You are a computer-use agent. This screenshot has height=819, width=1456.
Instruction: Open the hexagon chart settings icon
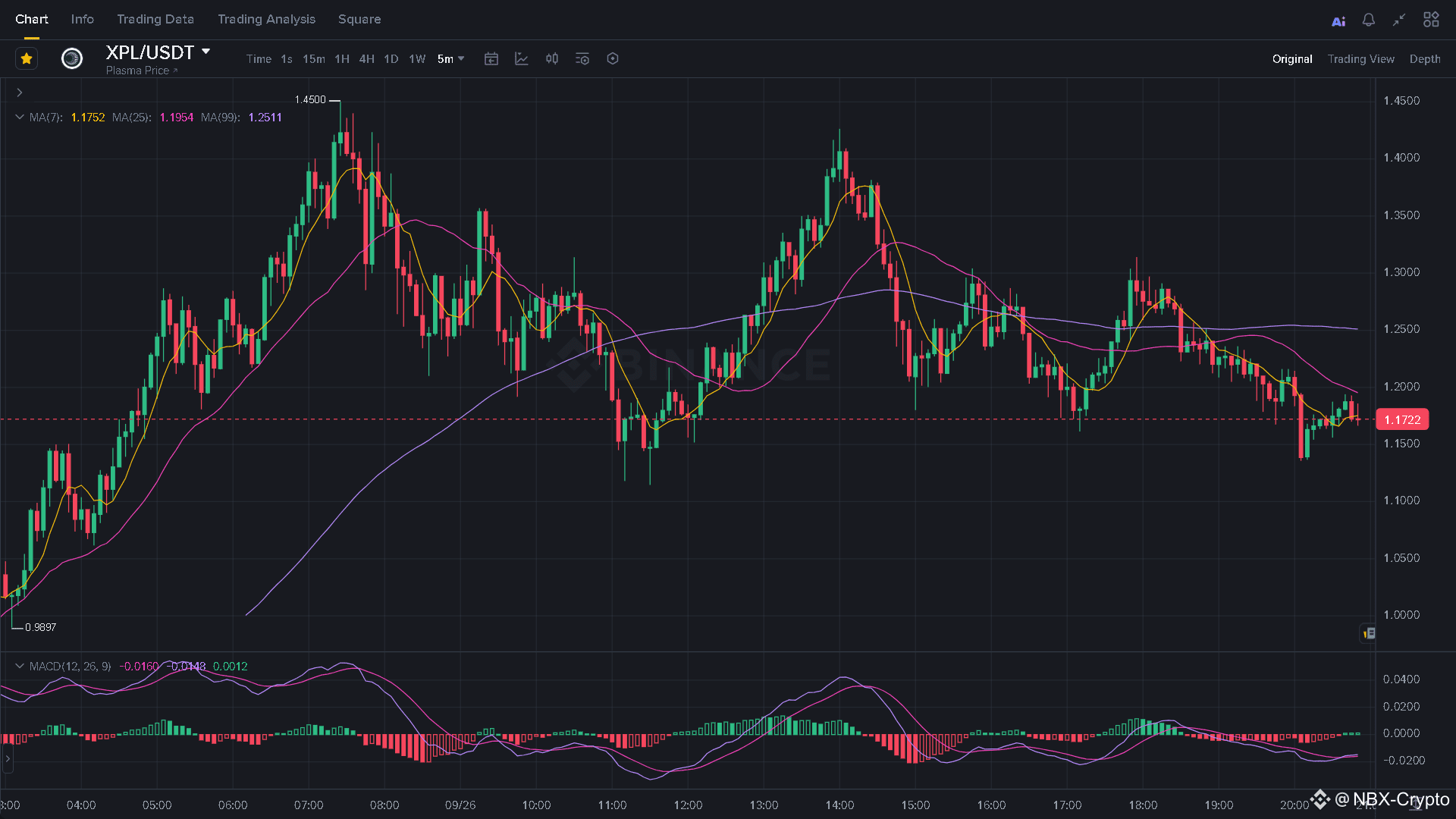click(x=613, y=58)
